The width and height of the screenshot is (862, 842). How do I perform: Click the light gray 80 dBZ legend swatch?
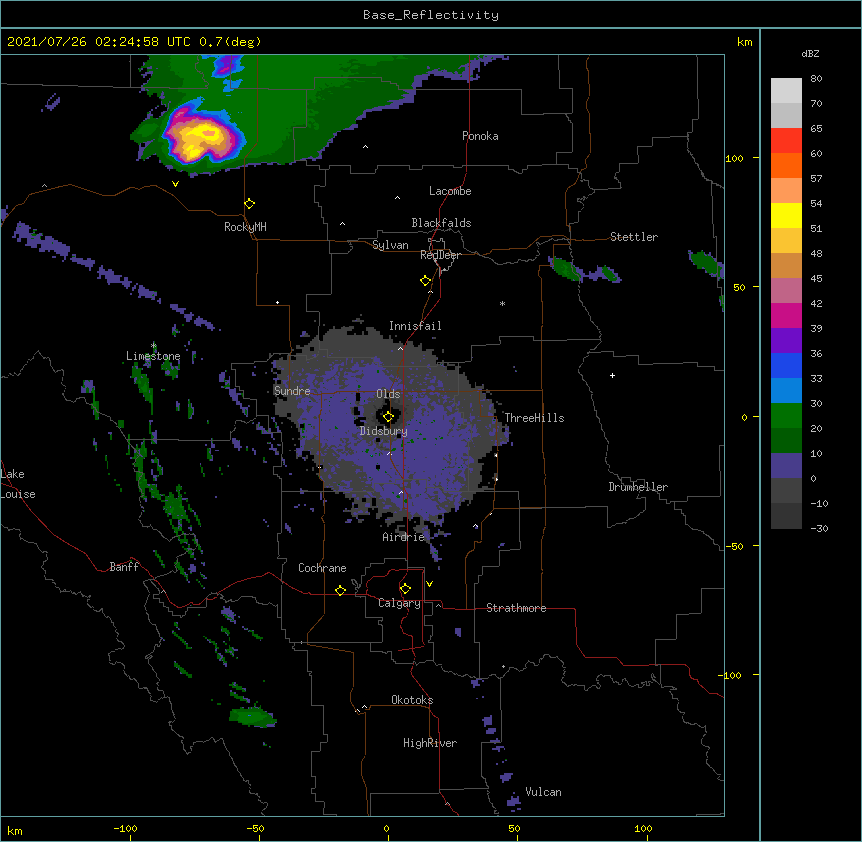[x=786, y=91]
